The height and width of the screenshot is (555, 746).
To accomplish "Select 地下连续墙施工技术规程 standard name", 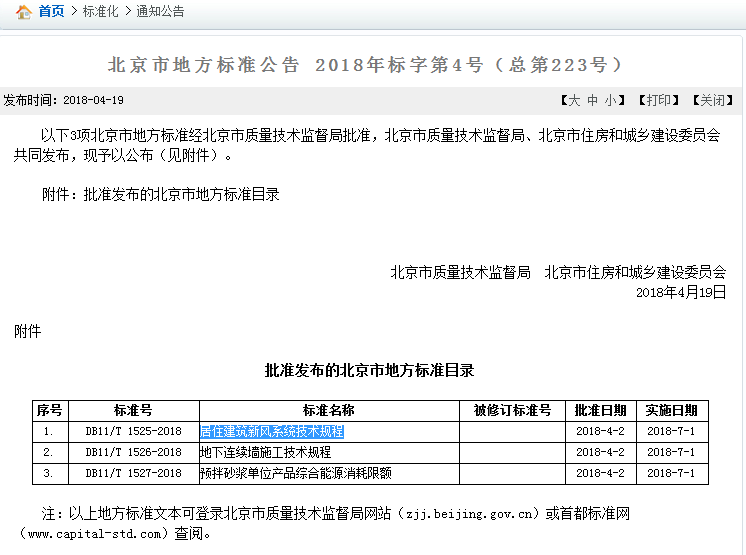I will click(265, 452).
